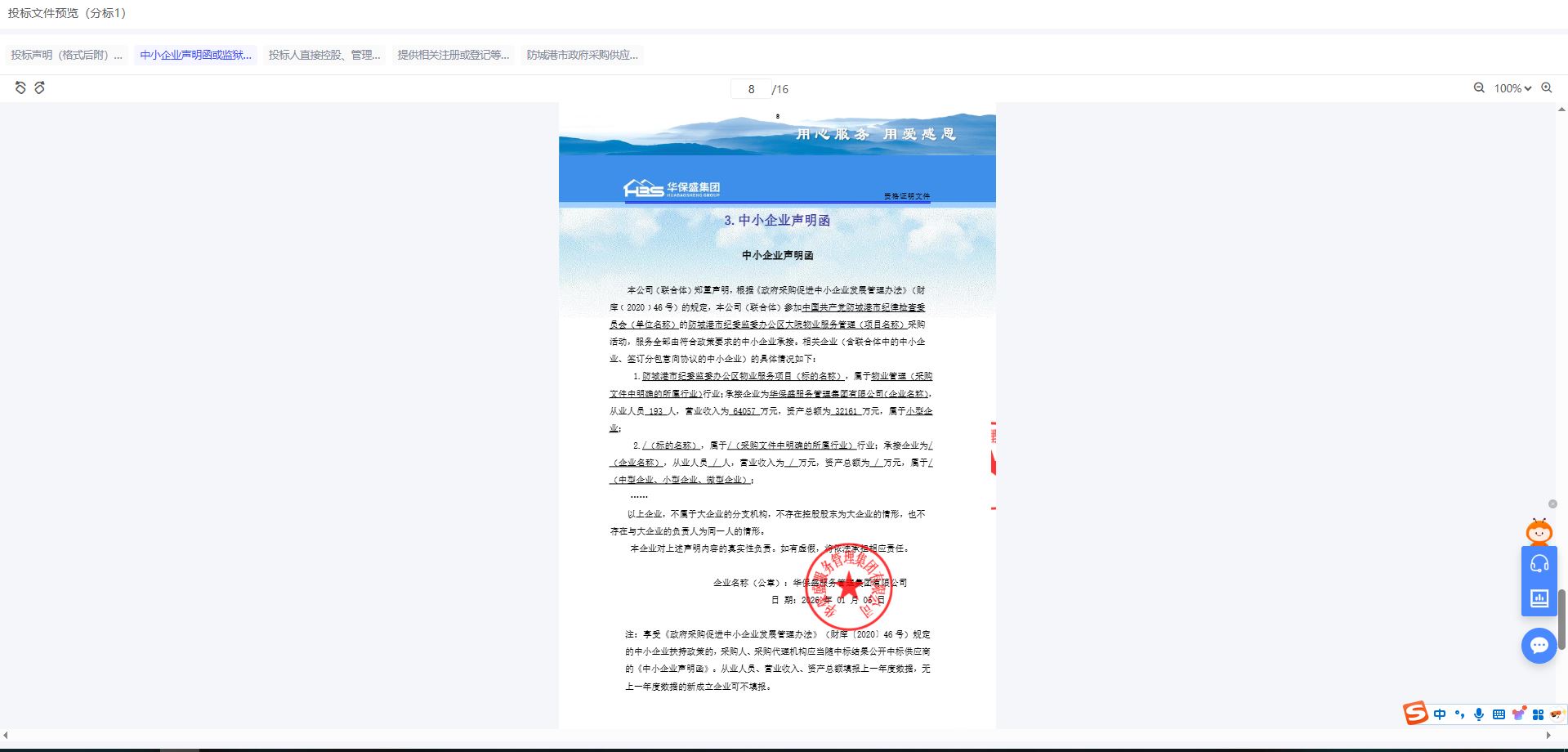The width and height of the screenshot is (1568, 752).
Task: Click the orange ant mascot assistant
Action: click(x=1539, y=532)
